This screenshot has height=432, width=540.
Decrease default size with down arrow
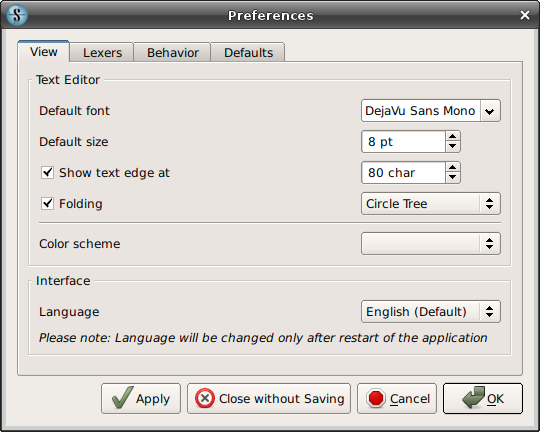pos(453,146)
